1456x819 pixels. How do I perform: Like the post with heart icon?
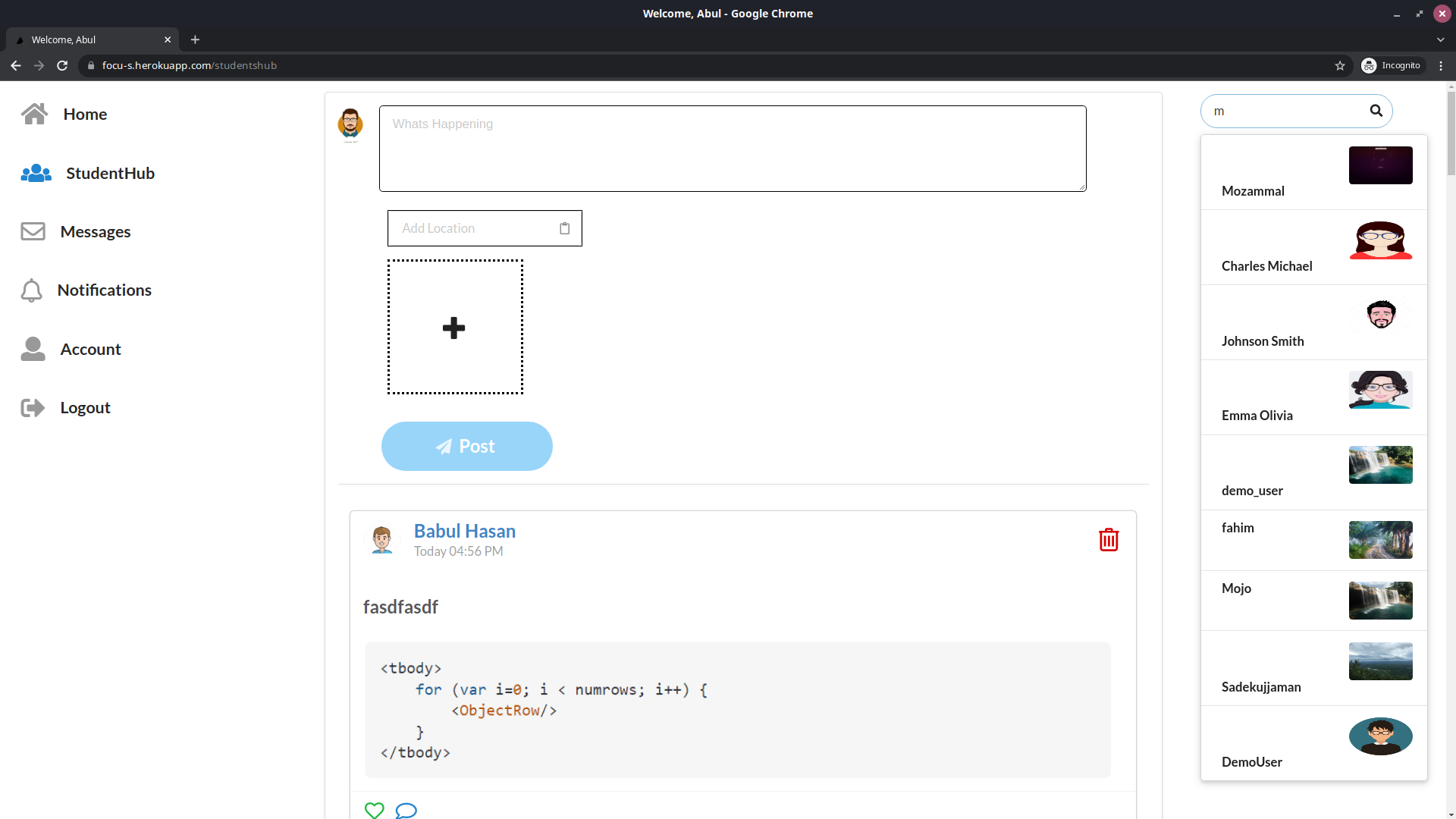click(x=374, y=810)
